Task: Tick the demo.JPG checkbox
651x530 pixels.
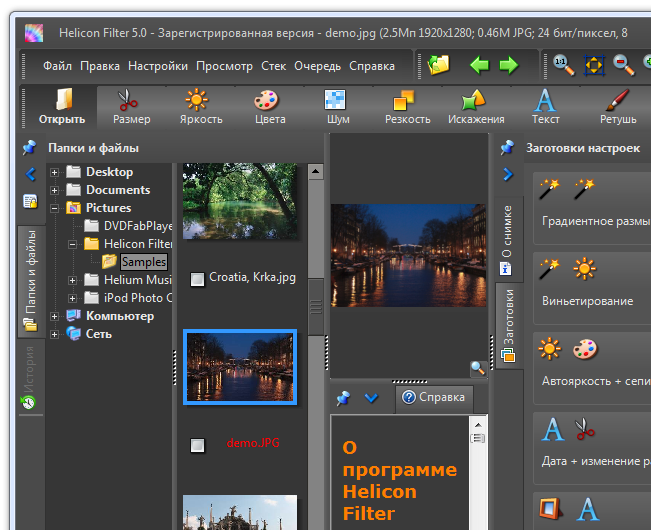Action: coord(197,445)
